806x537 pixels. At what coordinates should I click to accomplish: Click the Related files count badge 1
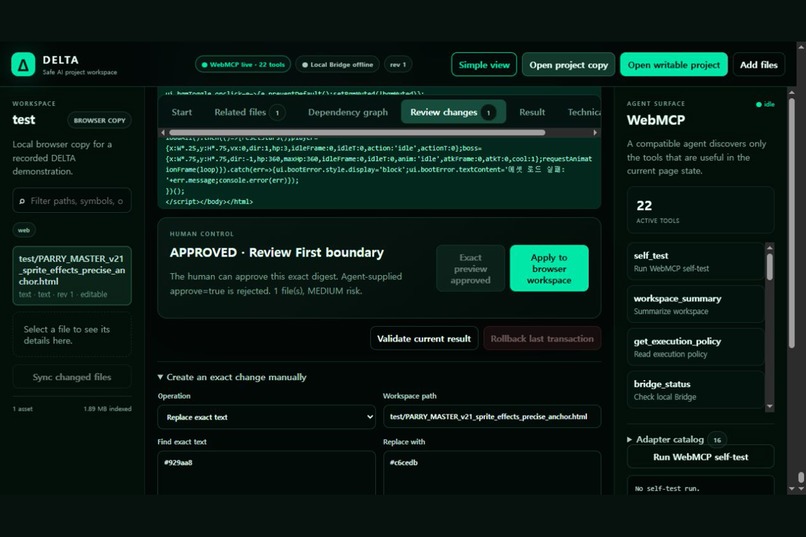tap(277, 113)
